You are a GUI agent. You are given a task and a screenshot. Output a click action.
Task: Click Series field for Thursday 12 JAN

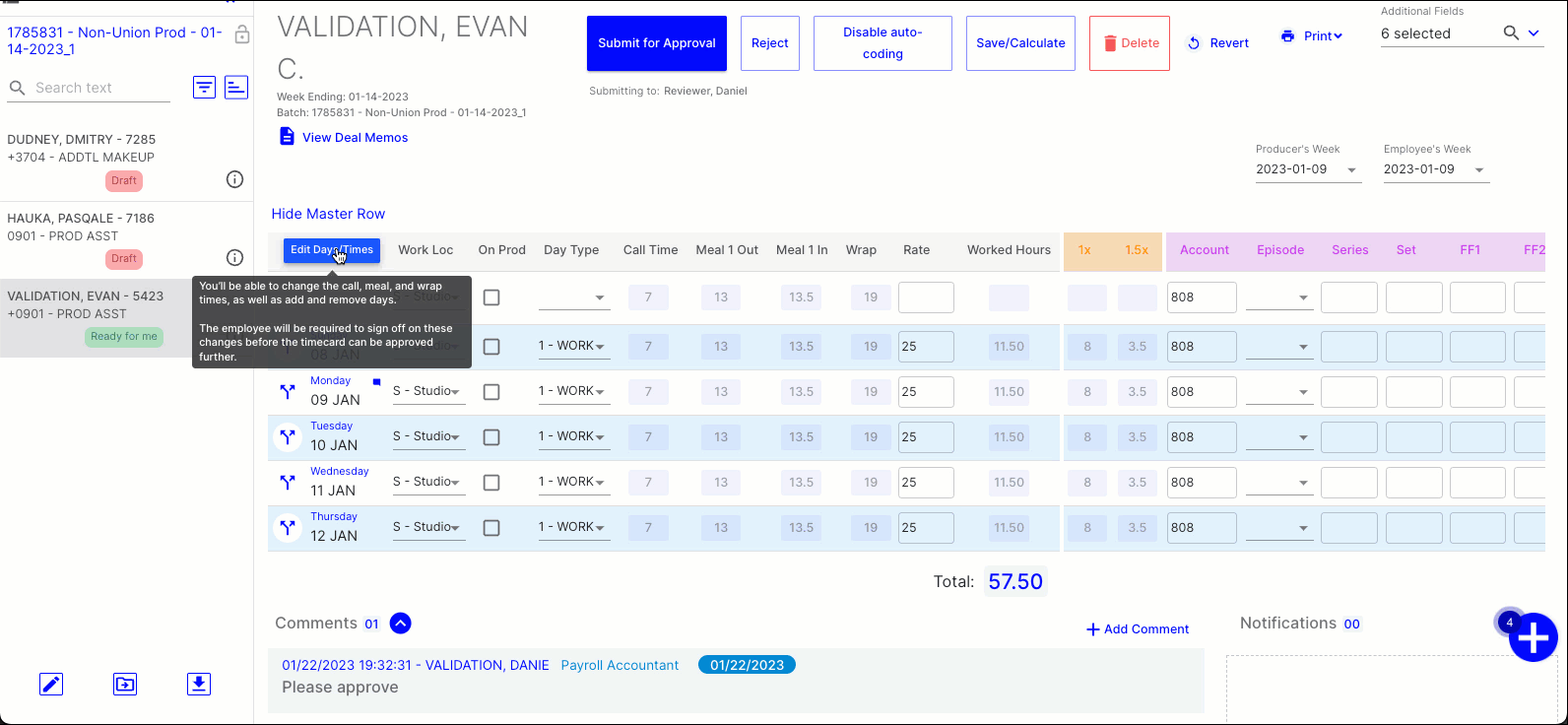(x=1349, y=528)
